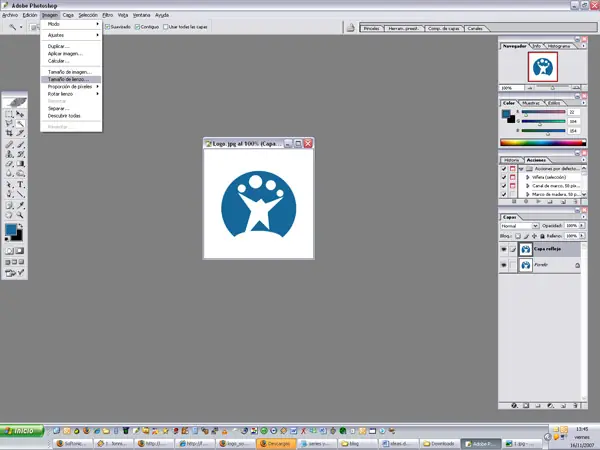Screen dimensions: 600x450
Task: Switch to the Historia tab
Action: pyautogui.click(x=512, y=160)
